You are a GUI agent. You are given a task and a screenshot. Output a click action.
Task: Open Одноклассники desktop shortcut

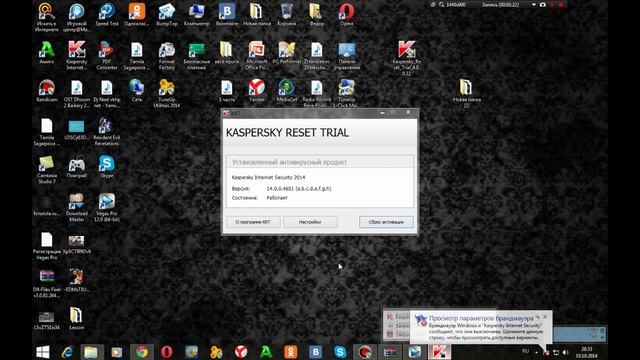click(137, 15)
